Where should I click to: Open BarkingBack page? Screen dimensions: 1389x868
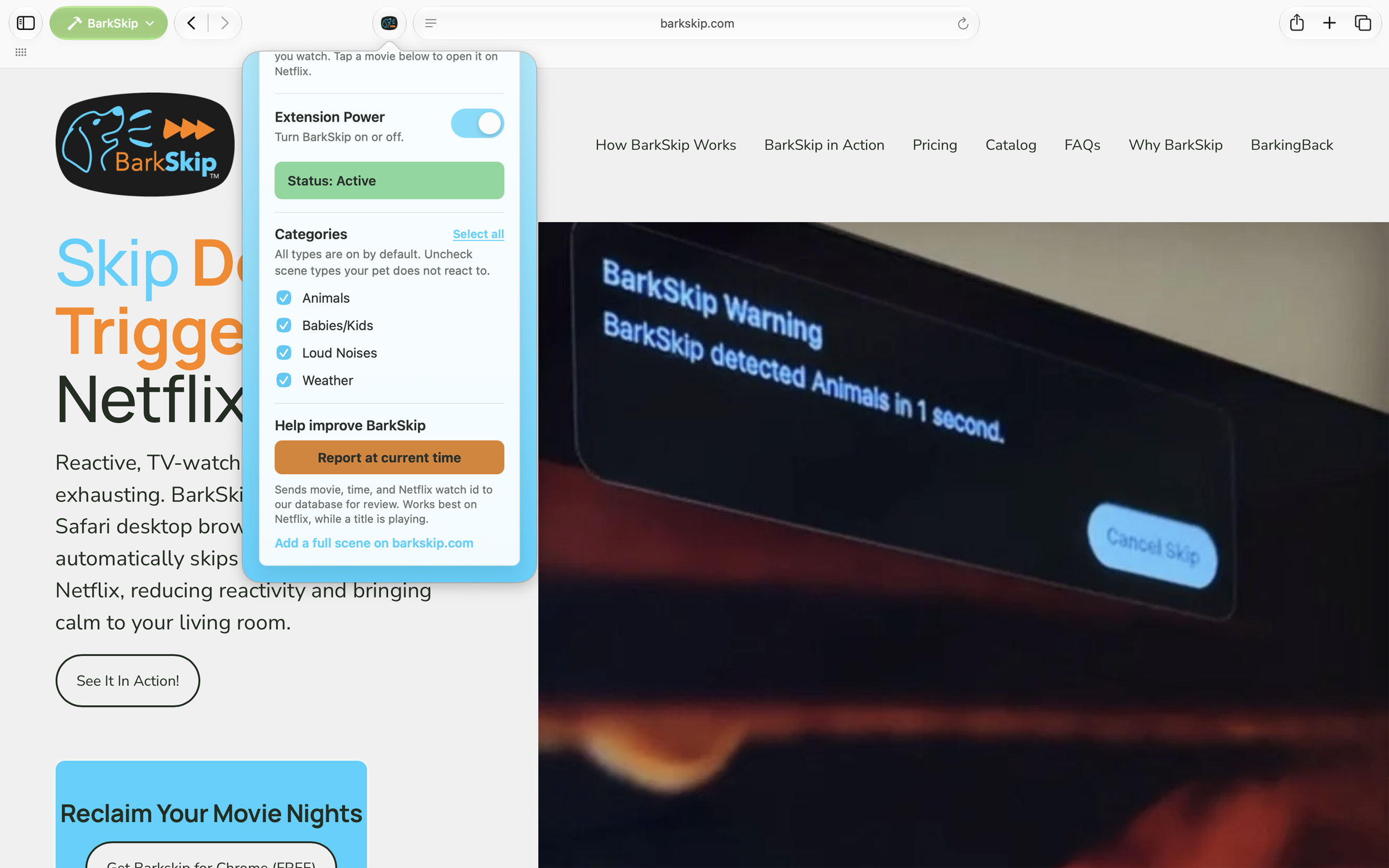1292,144
